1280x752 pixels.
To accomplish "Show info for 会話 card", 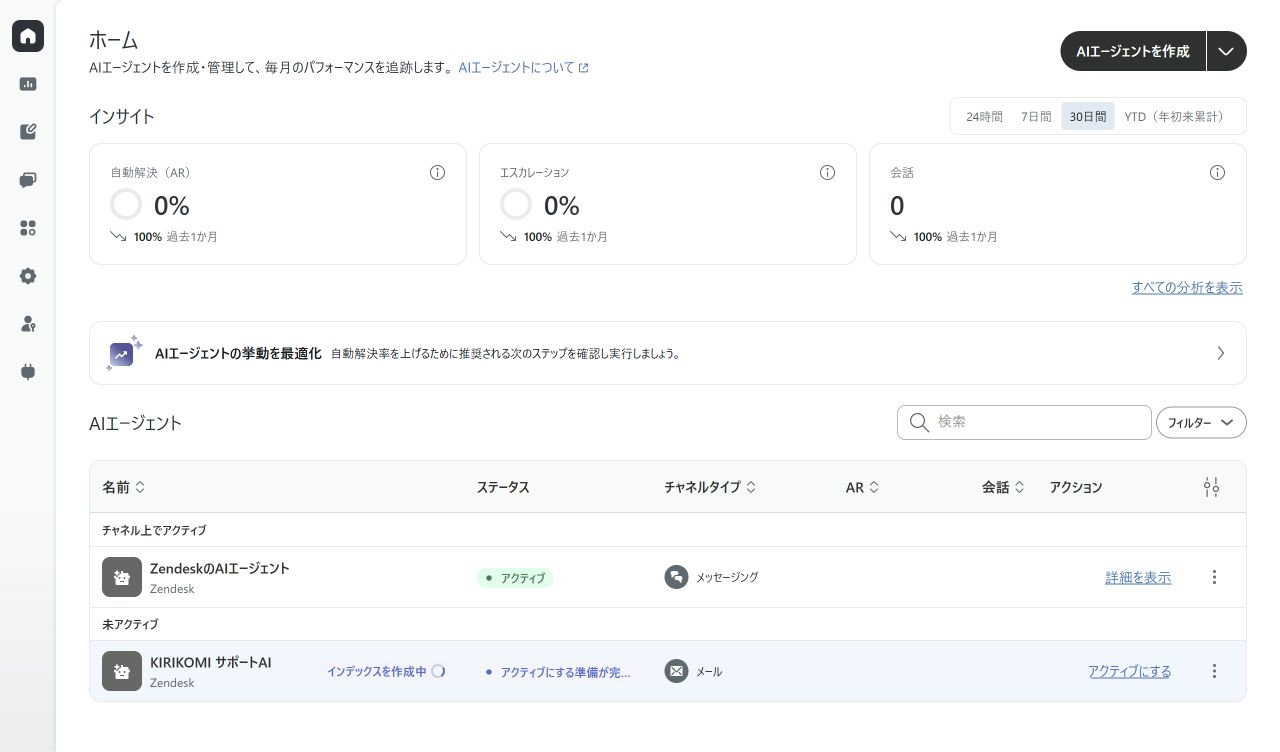I will click(x=1217, y=172).
